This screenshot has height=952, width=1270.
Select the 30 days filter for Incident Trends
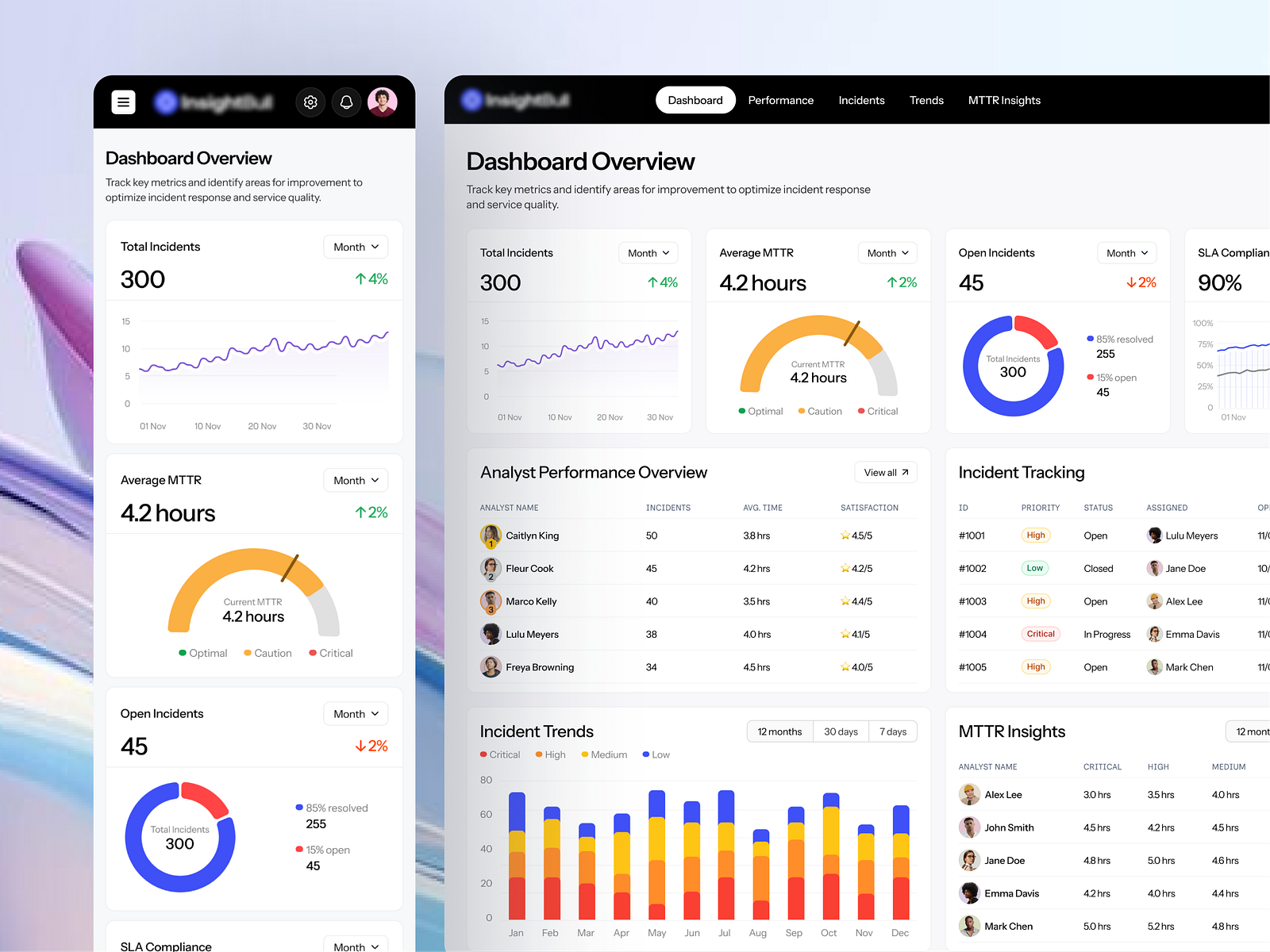pos(841,731)
